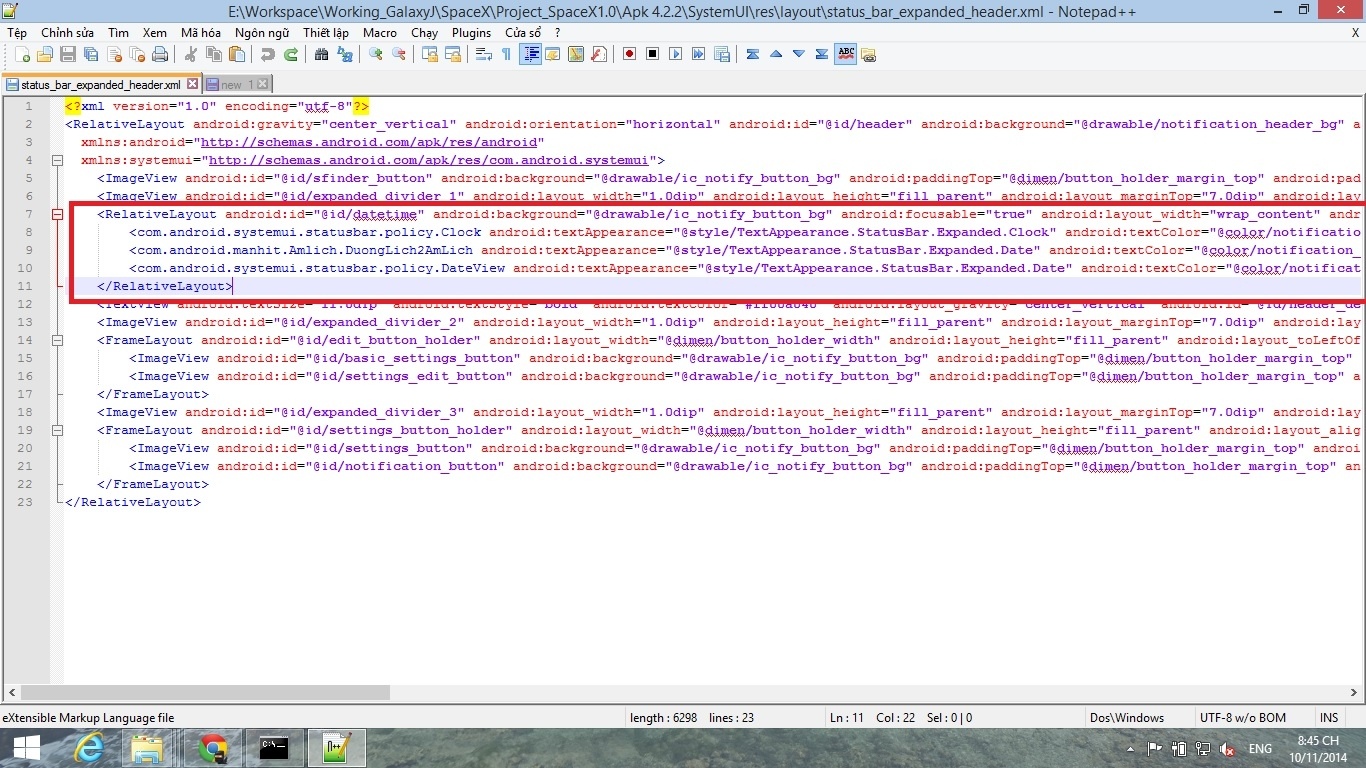Play back the recorded macro icon
1366x768 pixels.
(676, 54)
